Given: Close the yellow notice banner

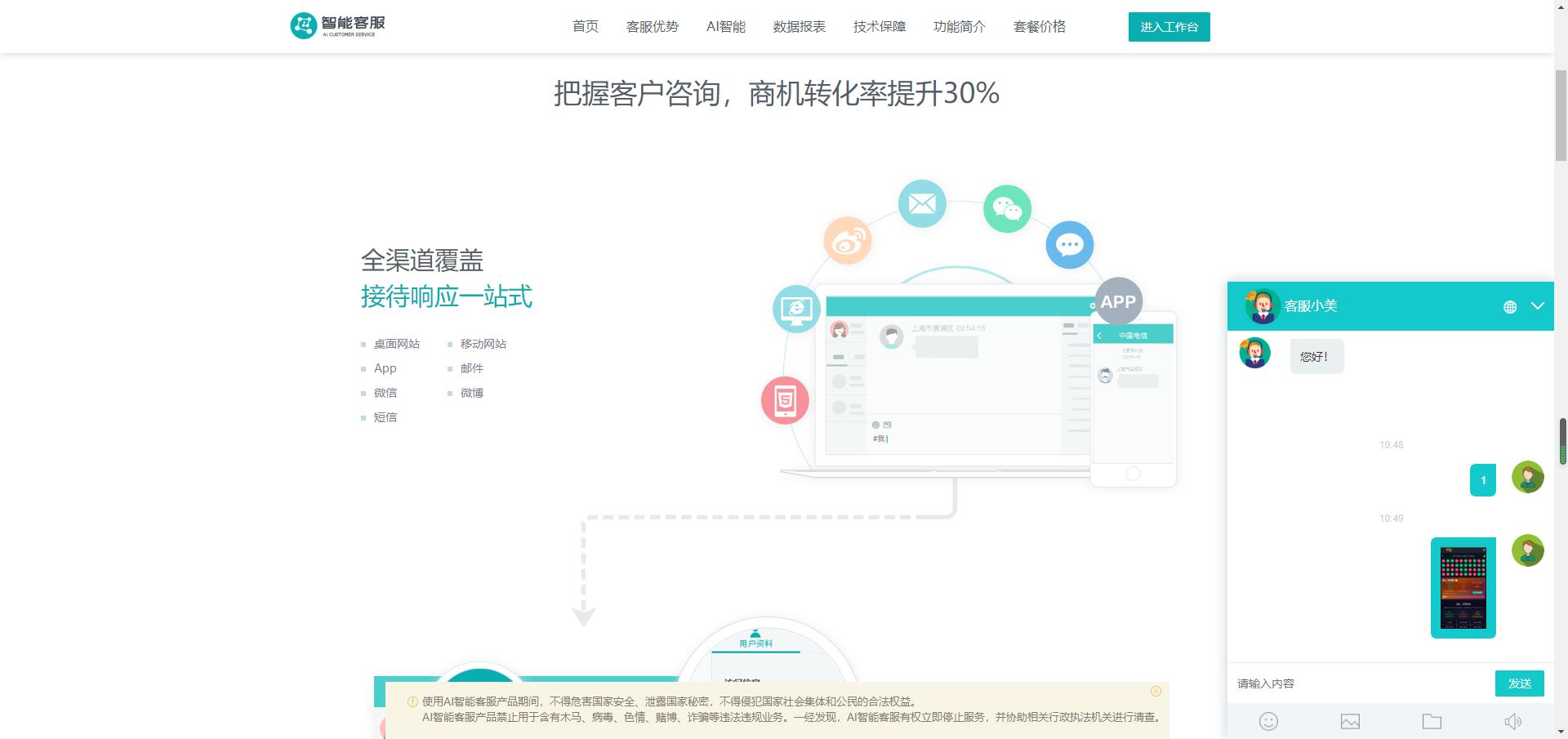Looking at the screenshot, I should (1156, 692).
